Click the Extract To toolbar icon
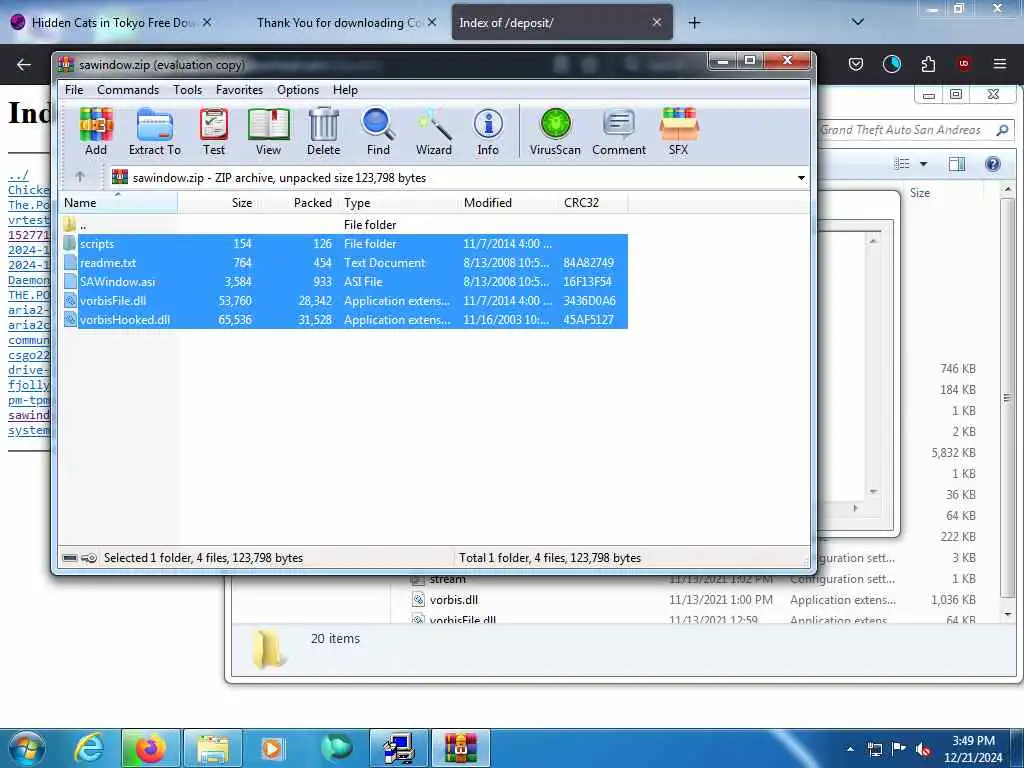This screenshot has width=1024, height=768. (155, 132)
